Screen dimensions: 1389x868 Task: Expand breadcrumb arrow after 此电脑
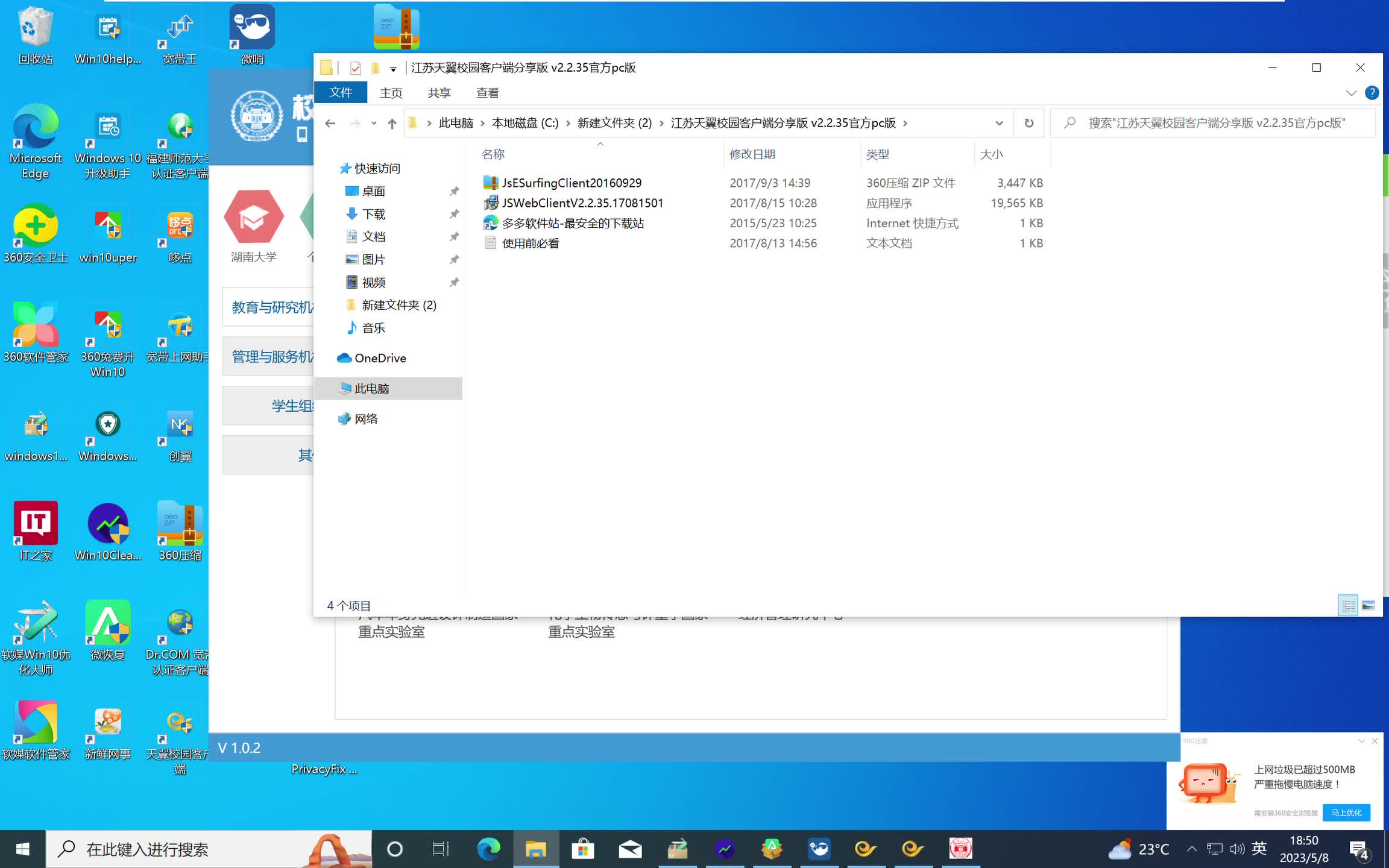click(482, 123)
